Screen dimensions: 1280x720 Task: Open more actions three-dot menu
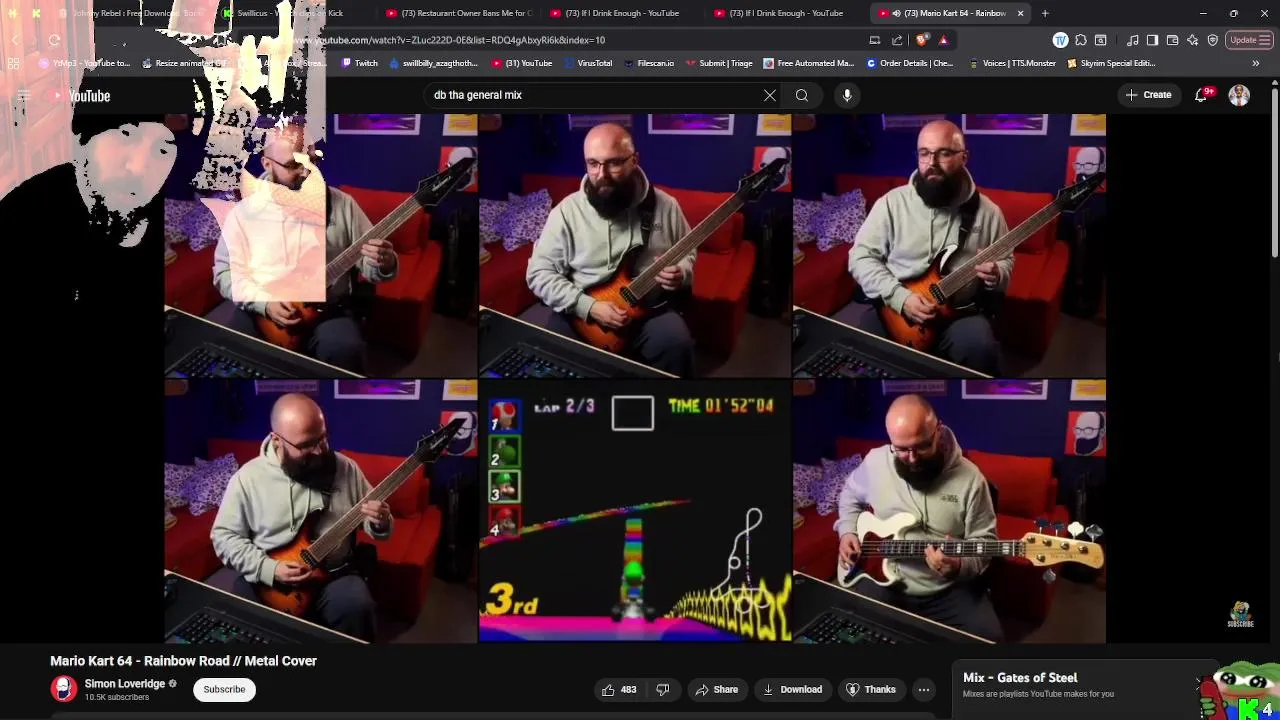[924, 689]
